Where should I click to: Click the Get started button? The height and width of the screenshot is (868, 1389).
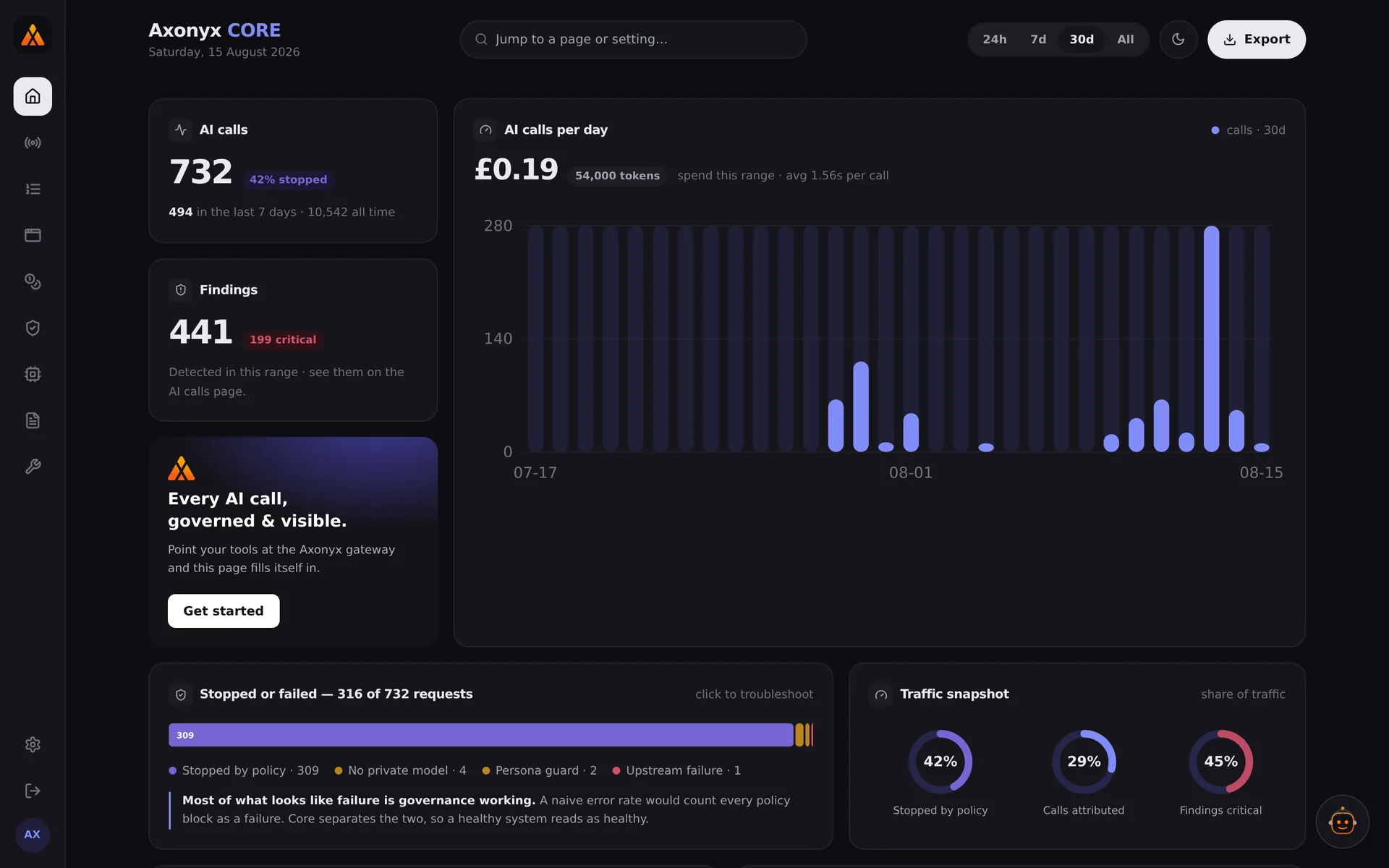tap(224, 610)
